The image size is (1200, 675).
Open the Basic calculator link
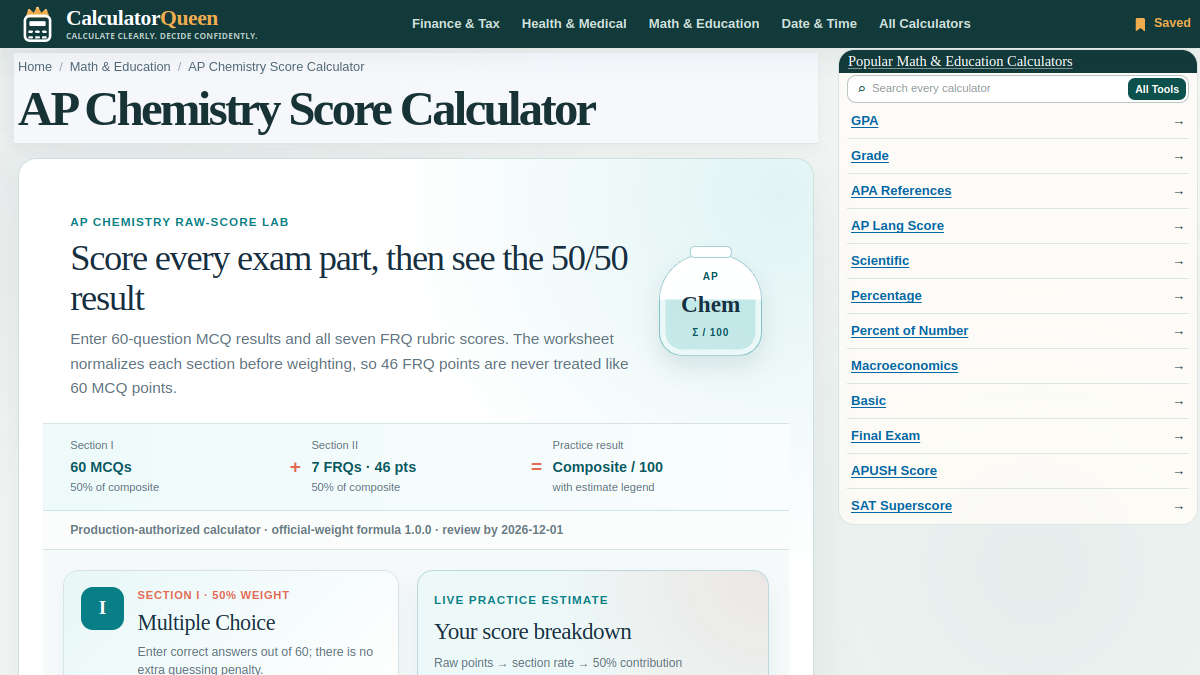tap(868, 401)
